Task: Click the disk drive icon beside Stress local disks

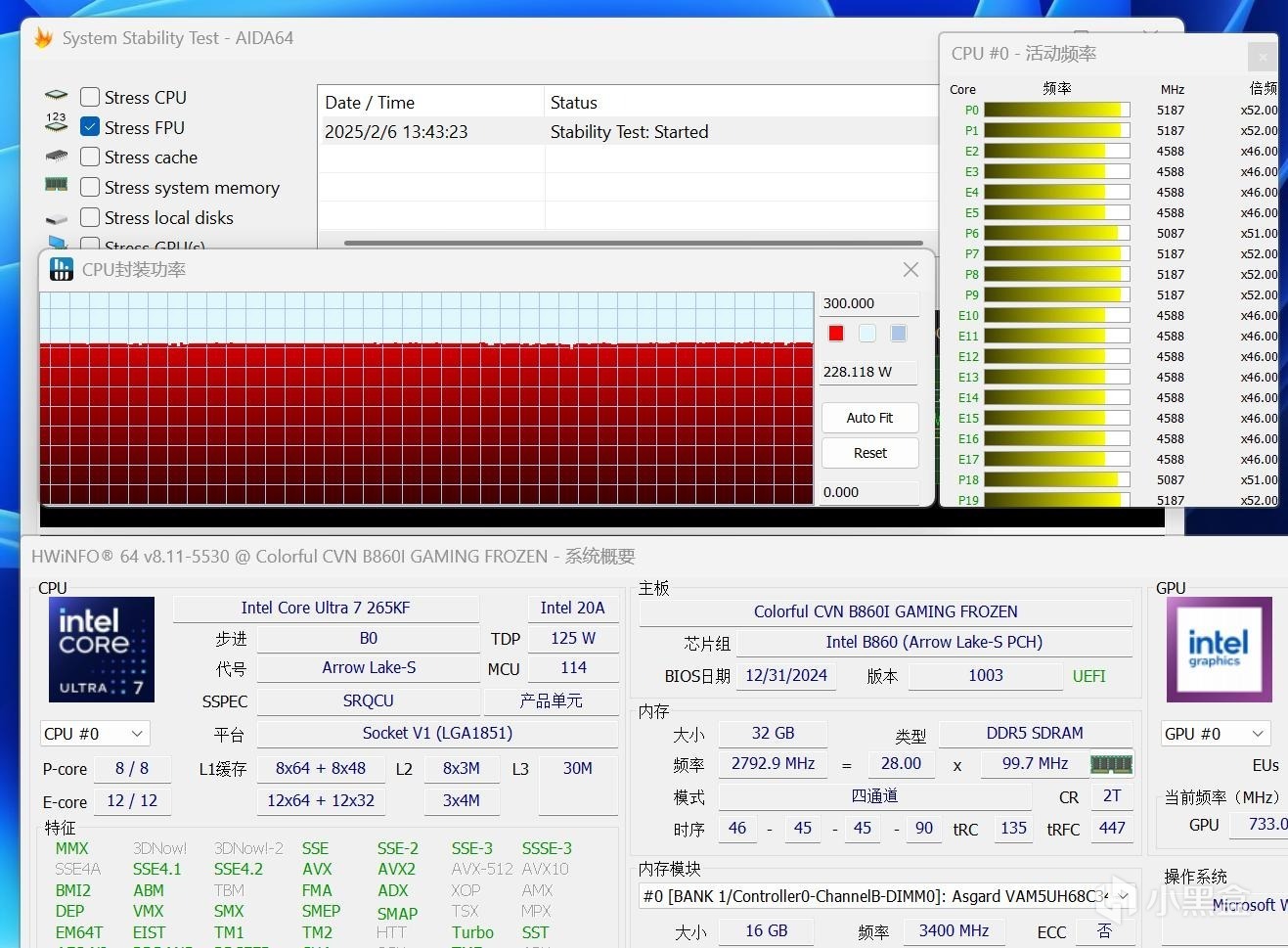Action: point(57,219)
